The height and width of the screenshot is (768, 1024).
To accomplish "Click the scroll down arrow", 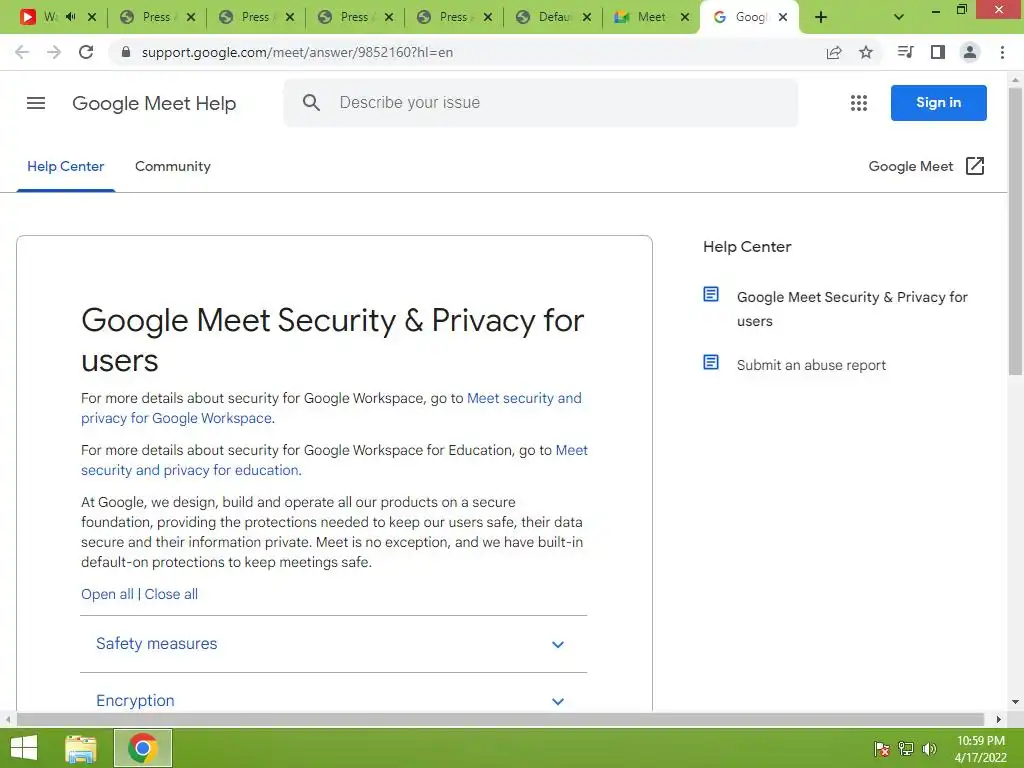I will point(1015,702).
